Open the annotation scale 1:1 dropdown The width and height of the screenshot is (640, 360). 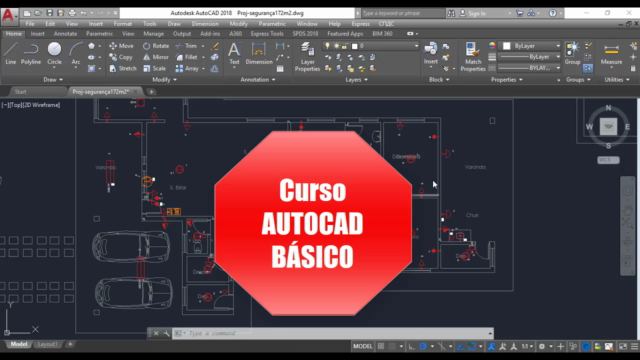(527, 347)
